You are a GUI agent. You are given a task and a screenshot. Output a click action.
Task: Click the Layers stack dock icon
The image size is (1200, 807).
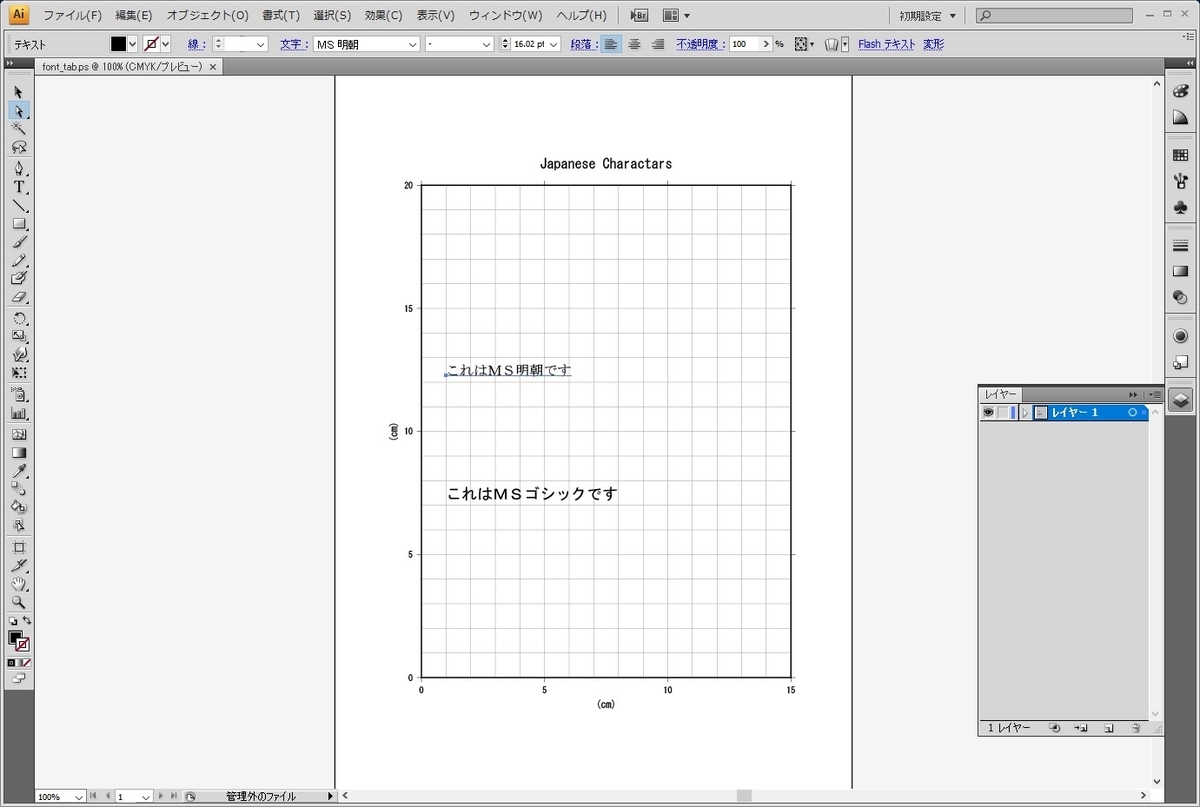point(1180,400)
